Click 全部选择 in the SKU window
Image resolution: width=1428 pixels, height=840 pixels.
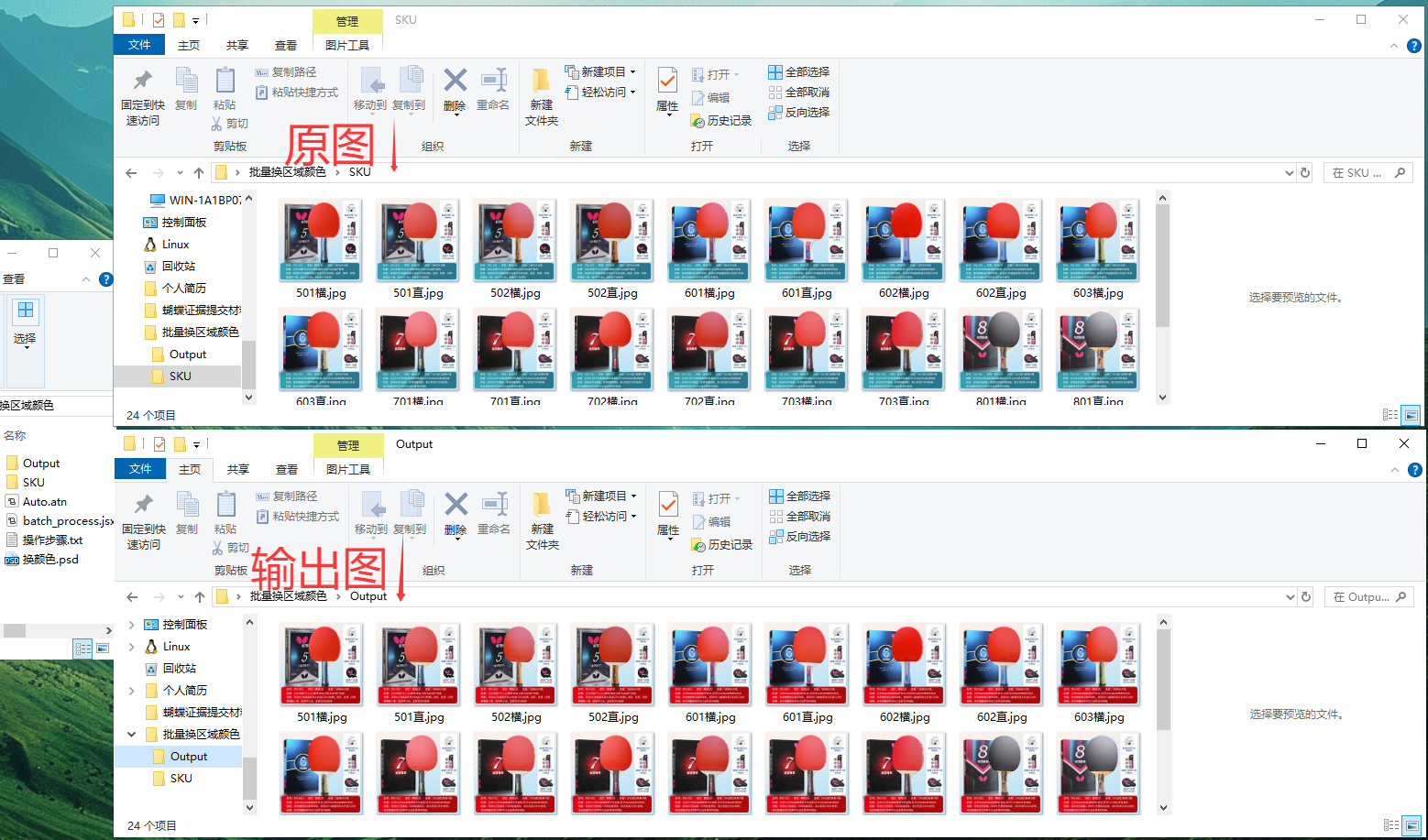click(x=798, y=71)
